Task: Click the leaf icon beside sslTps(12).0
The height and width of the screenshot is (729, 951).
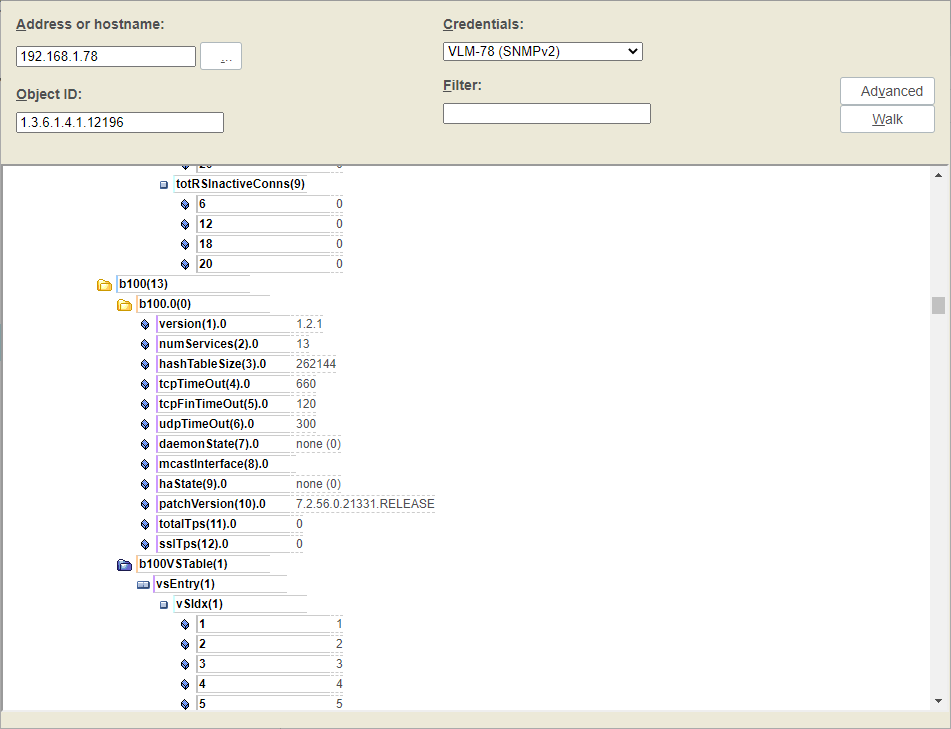Action: pyautogui.click(x=145, y=545)
